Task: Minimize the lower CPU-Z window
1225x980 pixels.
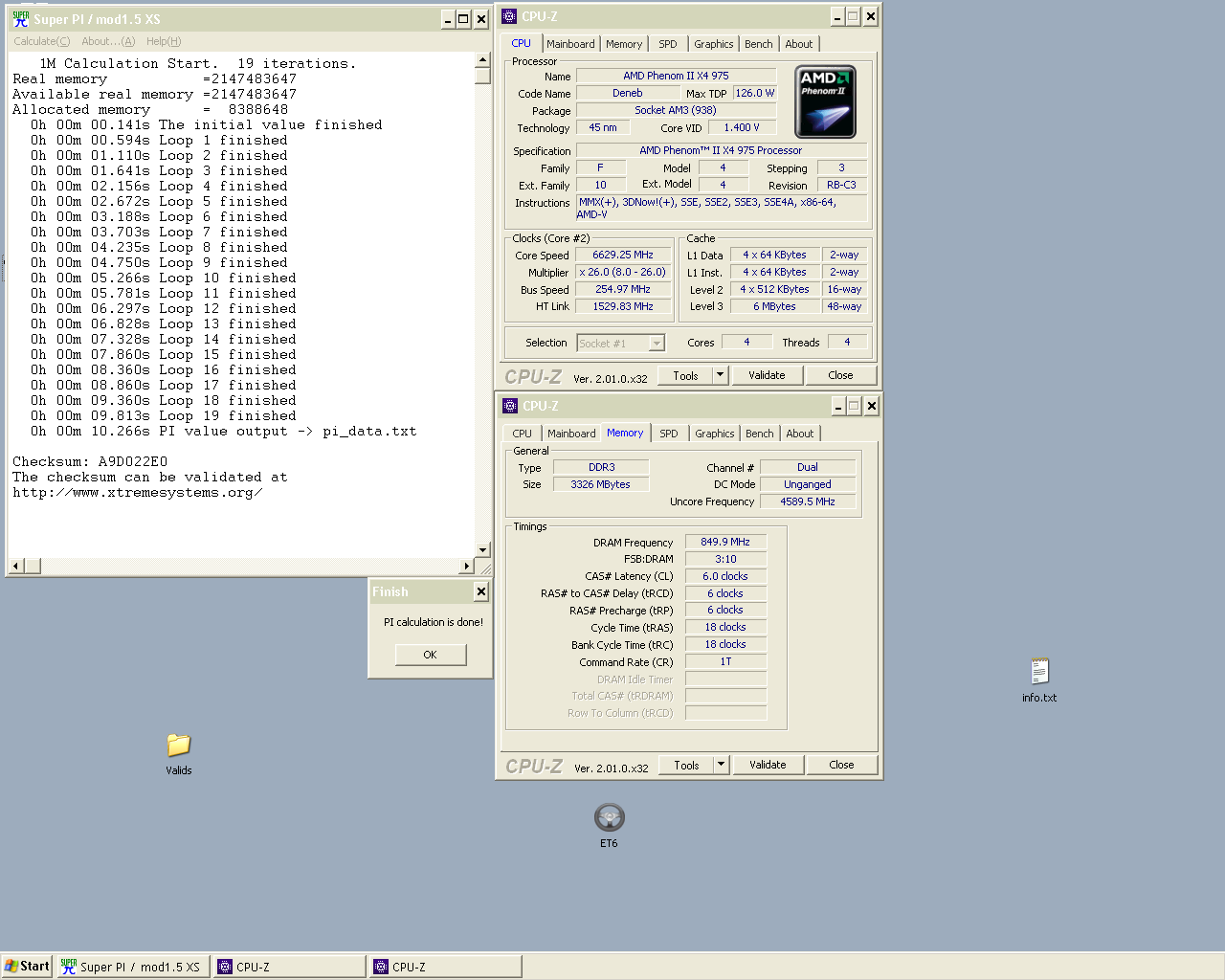Action: coord(837,406)
